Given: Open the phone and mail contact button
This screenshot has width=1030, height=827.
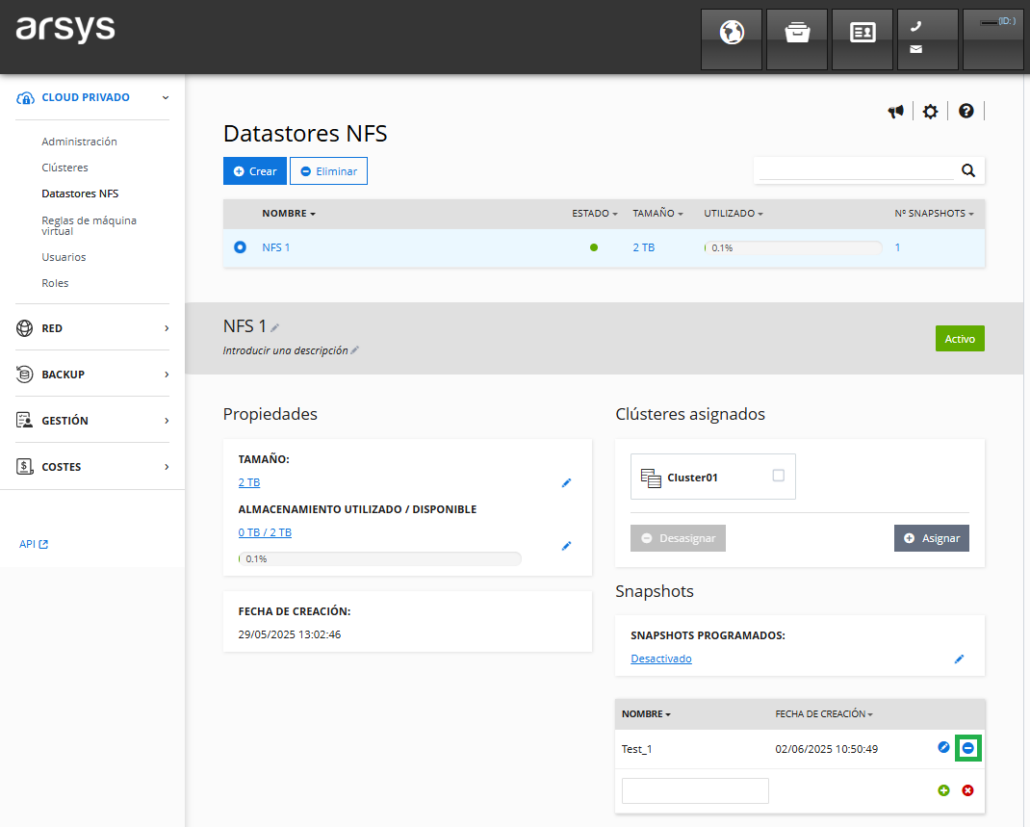Looking at the screenshot, I should click(x=928, y=39).
